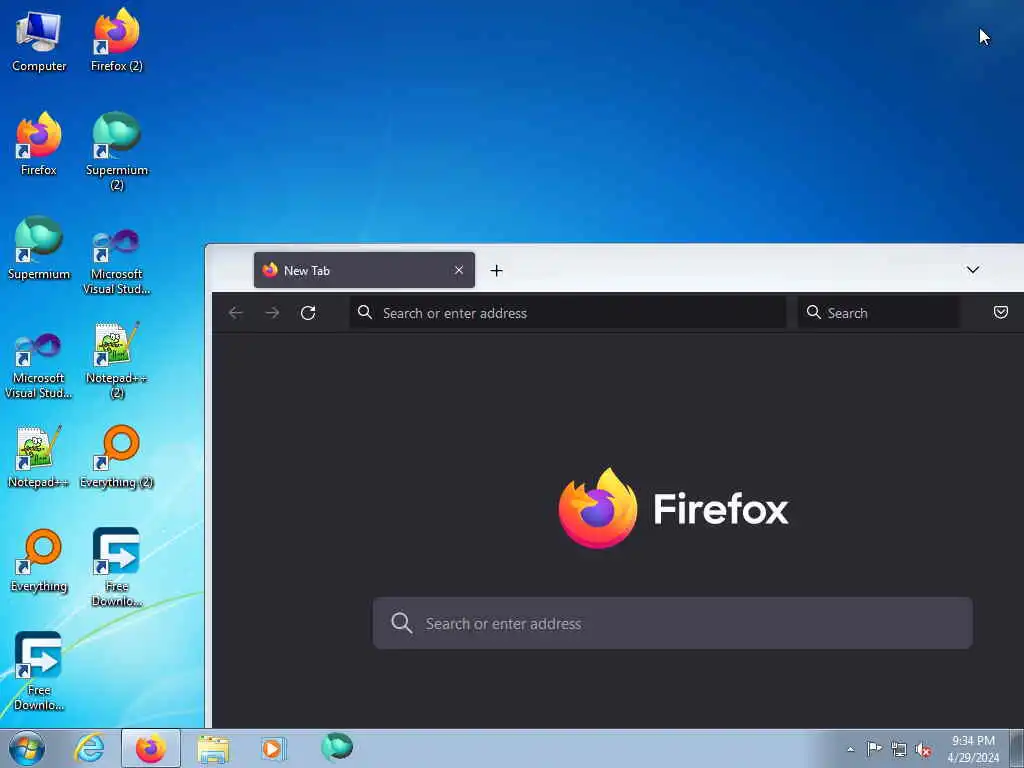Close the New Tab tab
The image size is (1024, 768).
click(x=459, y=270)
